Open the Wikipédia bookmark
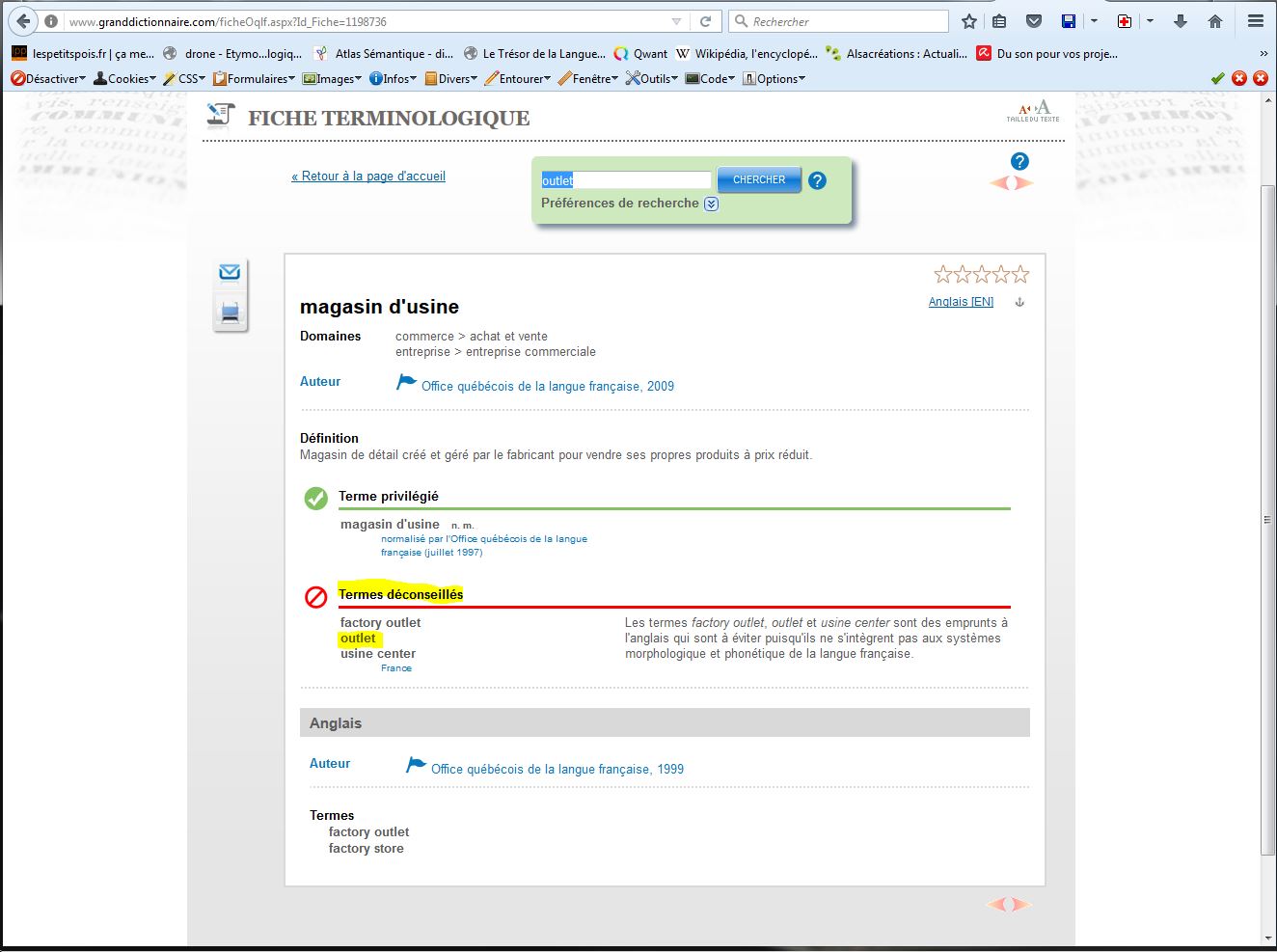This screenshot has height=952, width=1277. point(747,54)
